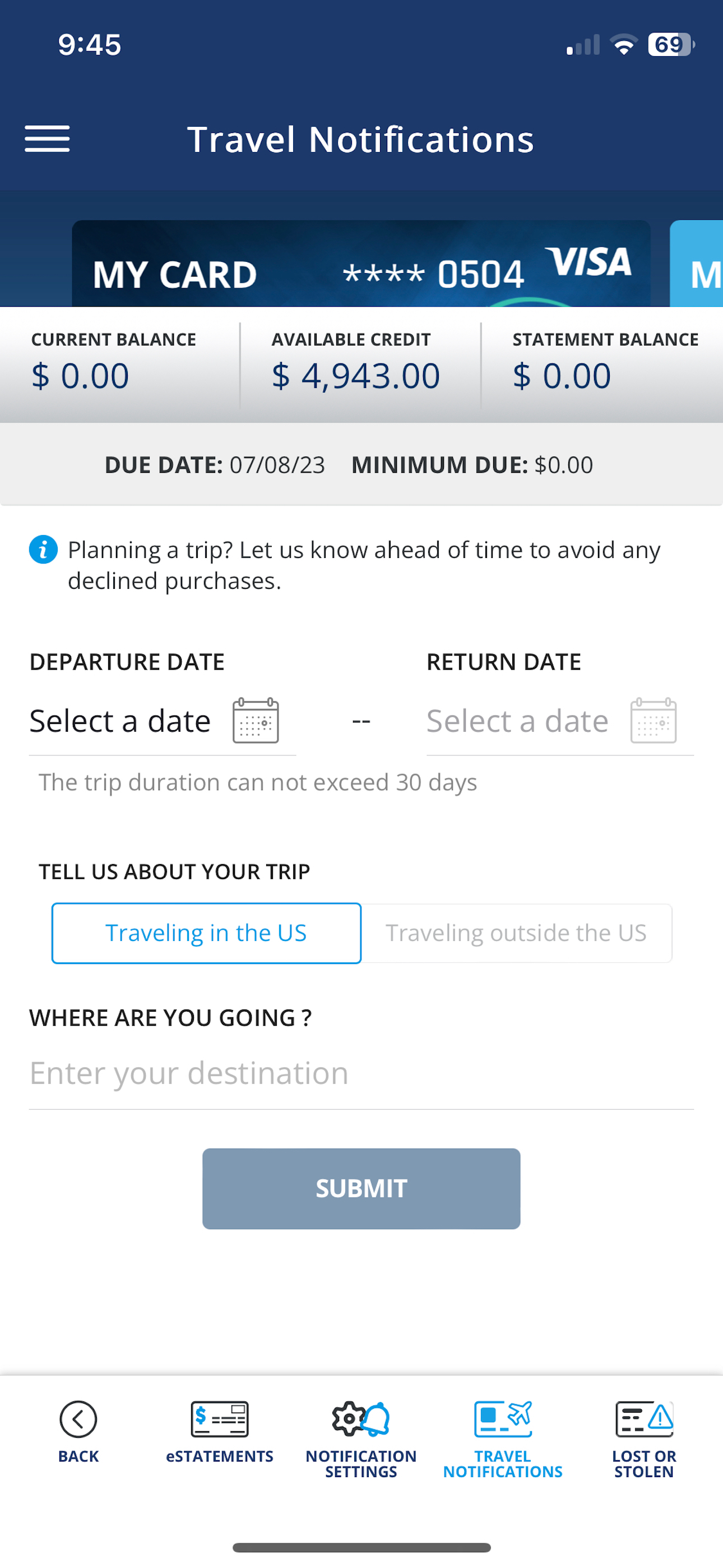
Task: Open the Departure Date selector field
Action: tap(121, 721)
